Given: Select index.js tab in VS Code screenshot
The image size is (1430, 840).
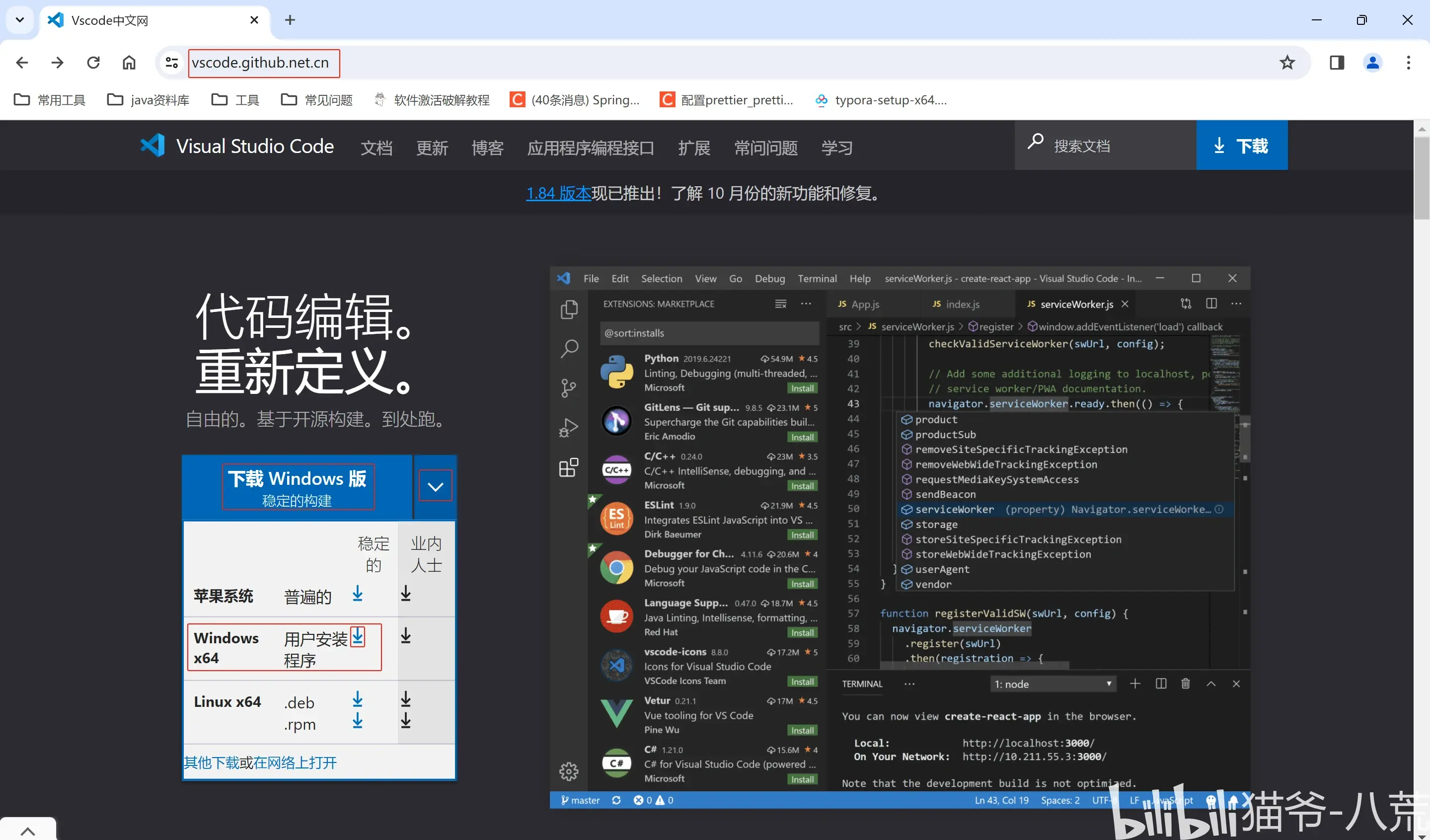Looking at the screenshot, I should (957, 304).
